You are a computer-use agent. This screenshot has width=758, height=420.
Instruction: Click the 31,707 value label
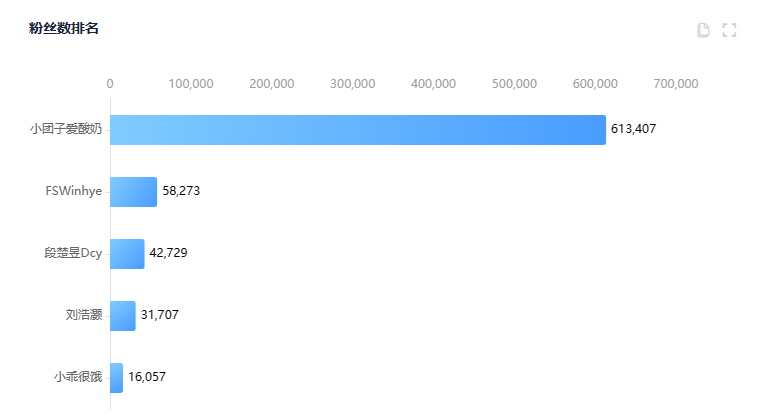coord(160,315)
